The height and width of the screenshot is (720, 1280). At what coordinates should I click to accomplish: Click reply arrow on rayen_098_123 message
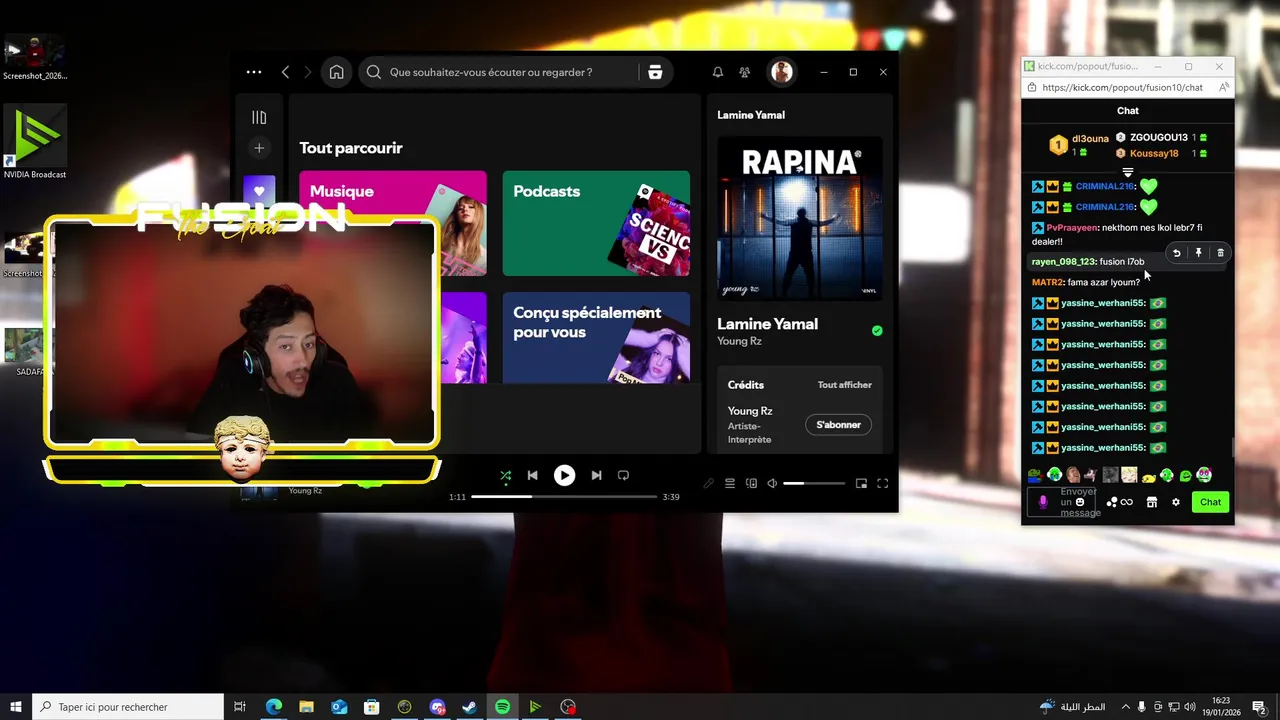click(x=1177, y=253)
